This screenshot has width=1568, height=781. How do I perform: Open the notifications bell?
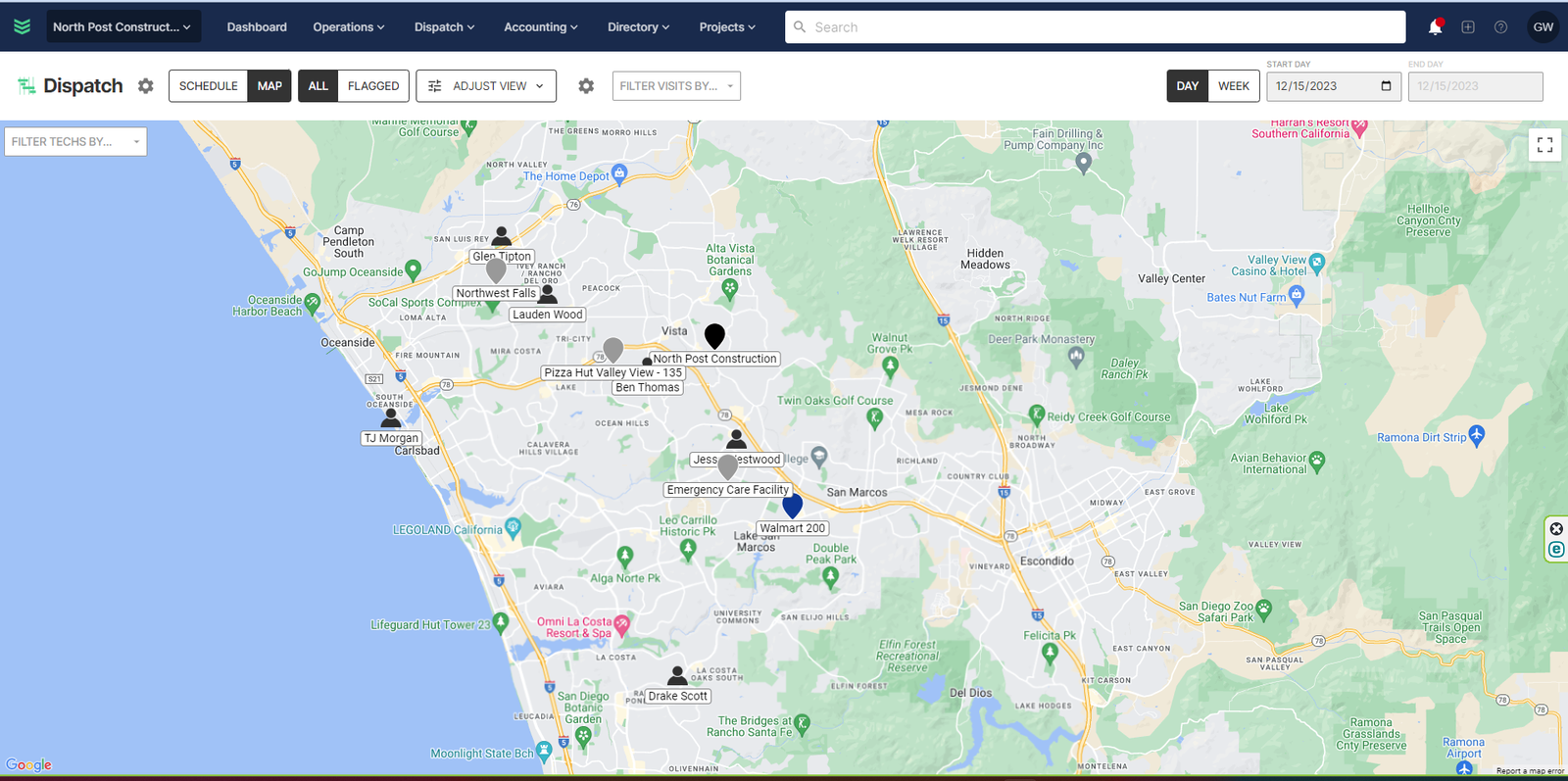click(x=1435, y=27)
